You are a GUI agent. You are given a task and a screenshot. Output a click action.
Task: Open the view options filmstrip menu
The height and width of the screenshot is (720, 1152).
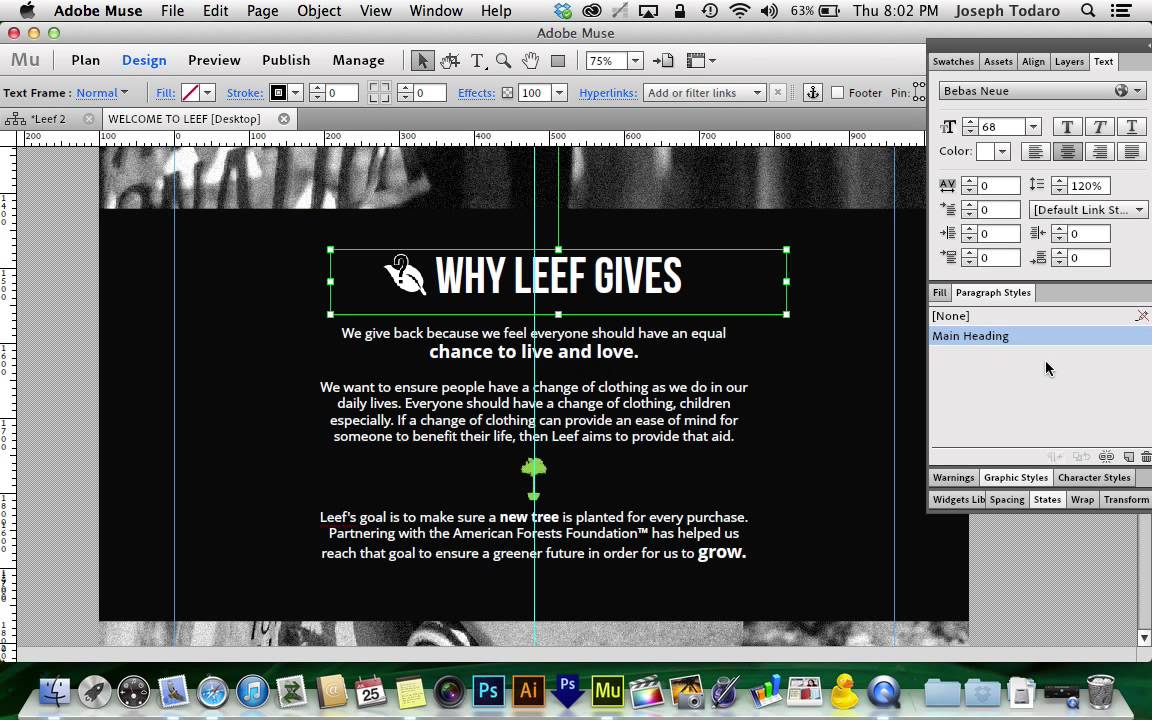pyautogui.click(x=700, y=60)
